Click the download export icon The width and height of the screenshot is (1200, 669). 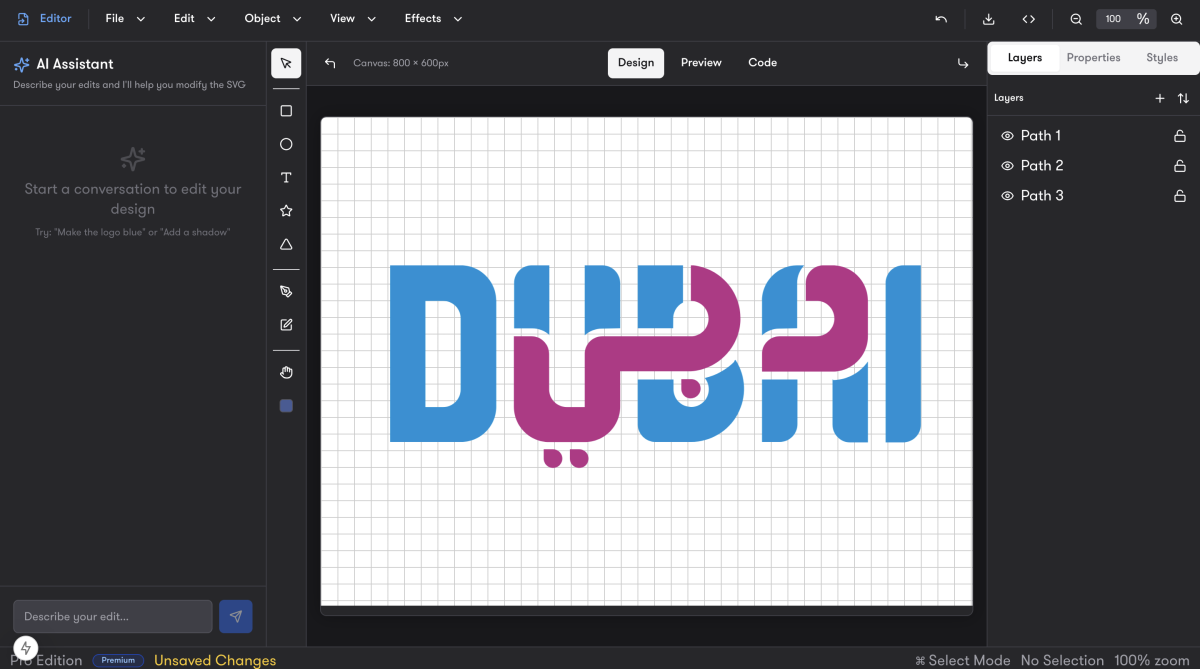click(x=989, y=19)
